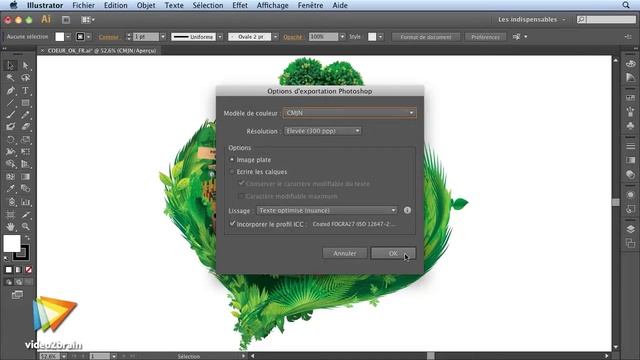Click the control bar fill color swatch
This screenshot has height=360, width=640.
tap(60, 37)
